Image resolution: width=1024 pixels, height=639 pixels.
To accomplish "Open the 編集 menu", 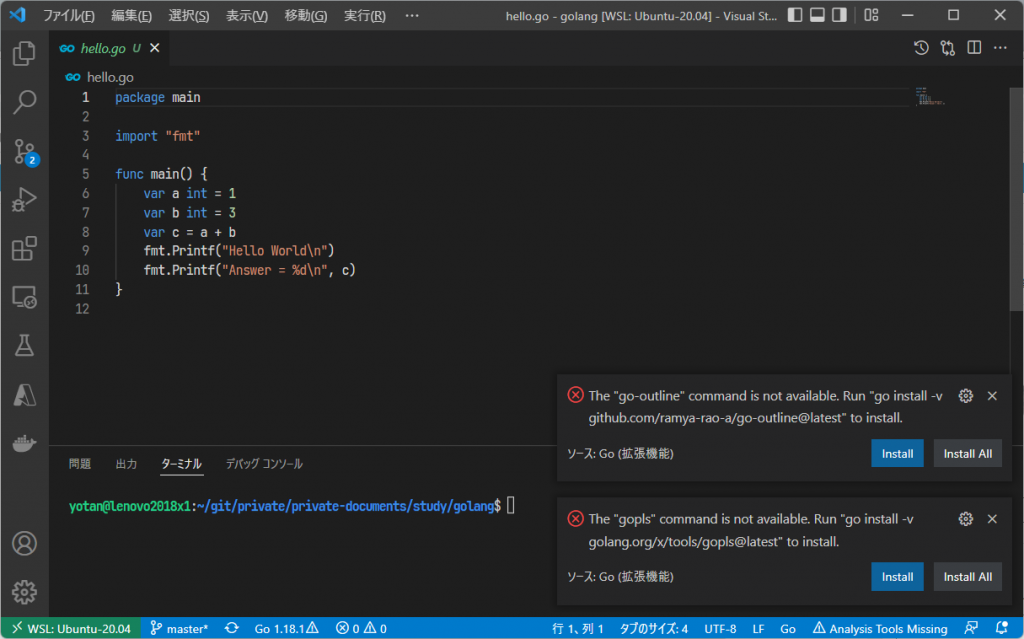I will click(131, 16).
